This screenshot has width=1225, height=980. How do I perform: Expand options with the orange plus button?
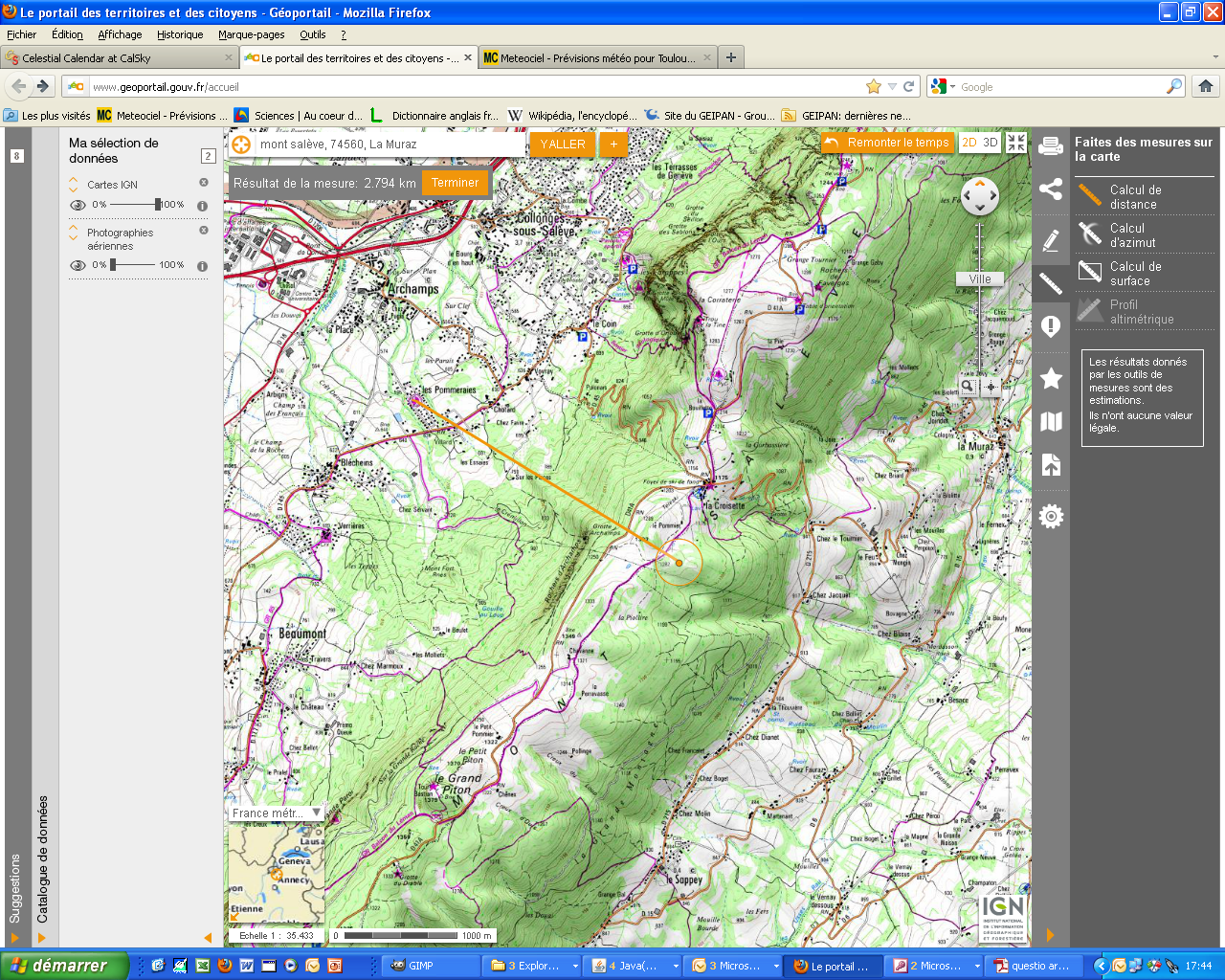(x=613, y=145)
